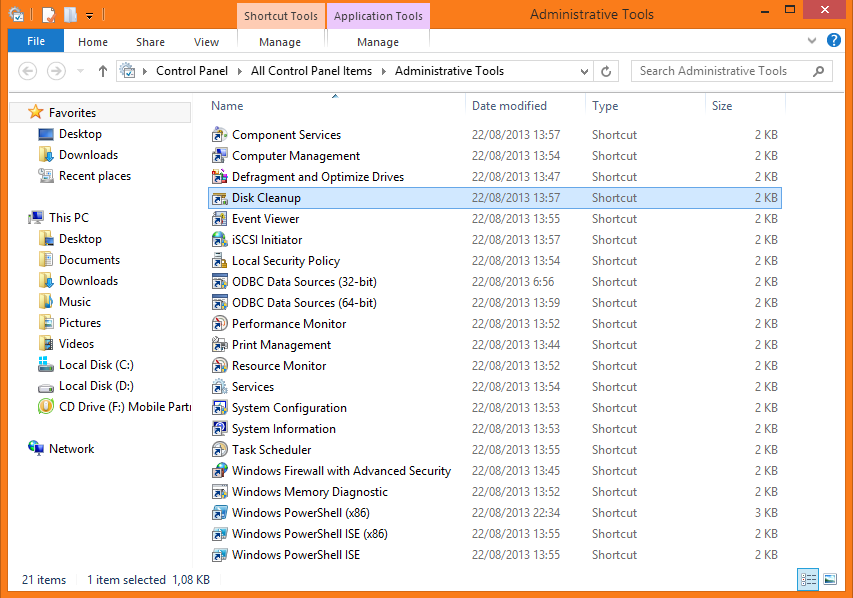This screenshot has width=853, height=598.
Task: Open Manage tab under Application Tools
Action: (x=378, y=42)
